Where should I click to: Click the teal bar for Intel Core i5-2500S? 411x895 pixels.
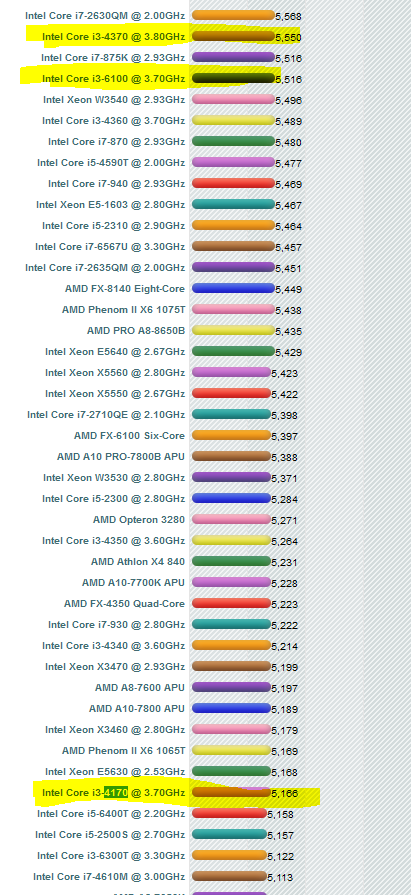229,834
